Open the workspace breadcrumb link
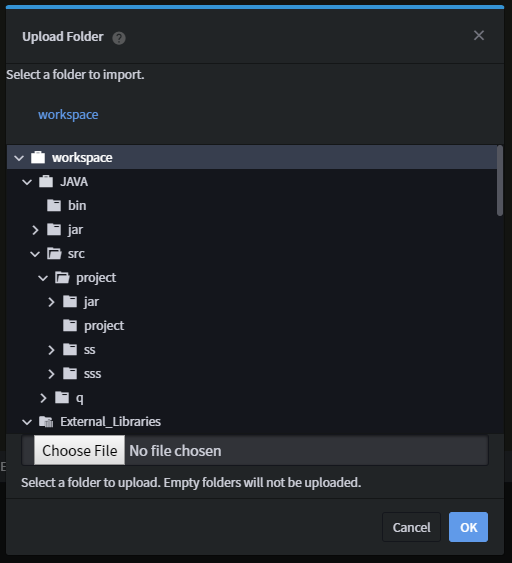The height and width of the screenshot is (563, 512). [68, 115]
